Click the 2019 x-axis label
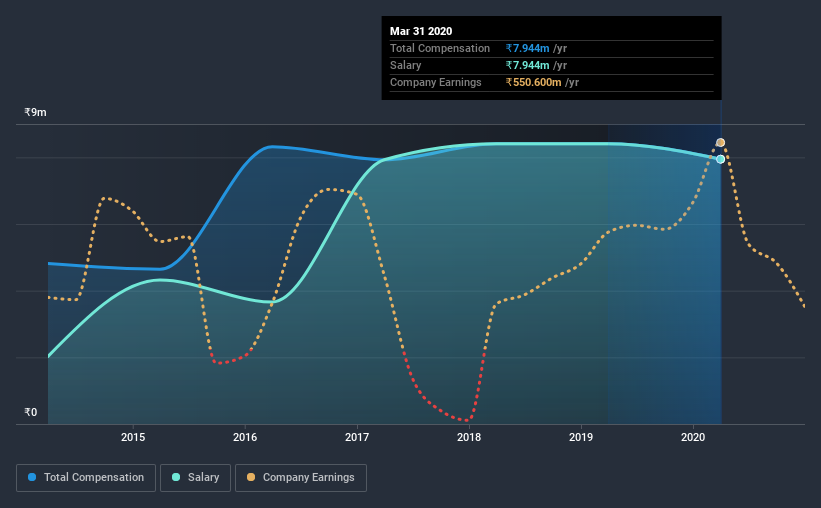The image size is (821, 508). (581, 437)
